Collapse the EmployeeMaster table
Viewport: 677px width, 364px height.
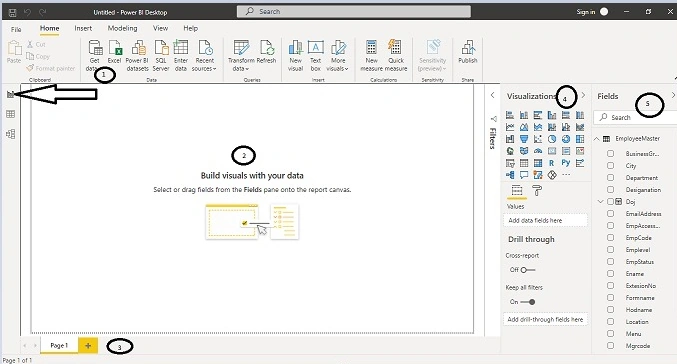[597, 139]
